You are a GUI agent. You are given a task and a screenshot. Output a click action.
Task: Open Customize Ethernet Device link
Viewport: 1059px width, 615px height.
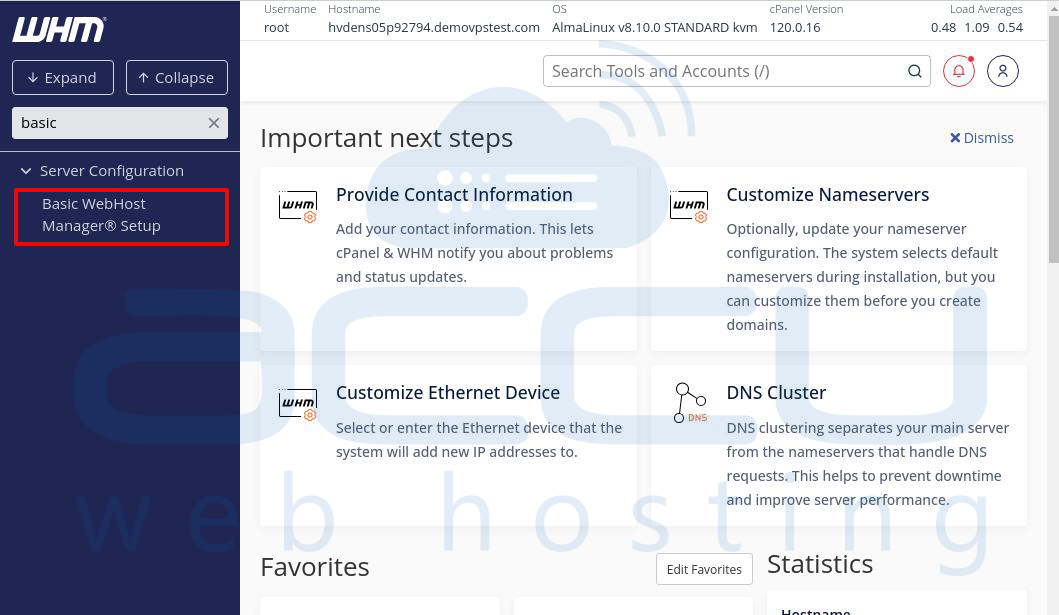click(448, 392)
